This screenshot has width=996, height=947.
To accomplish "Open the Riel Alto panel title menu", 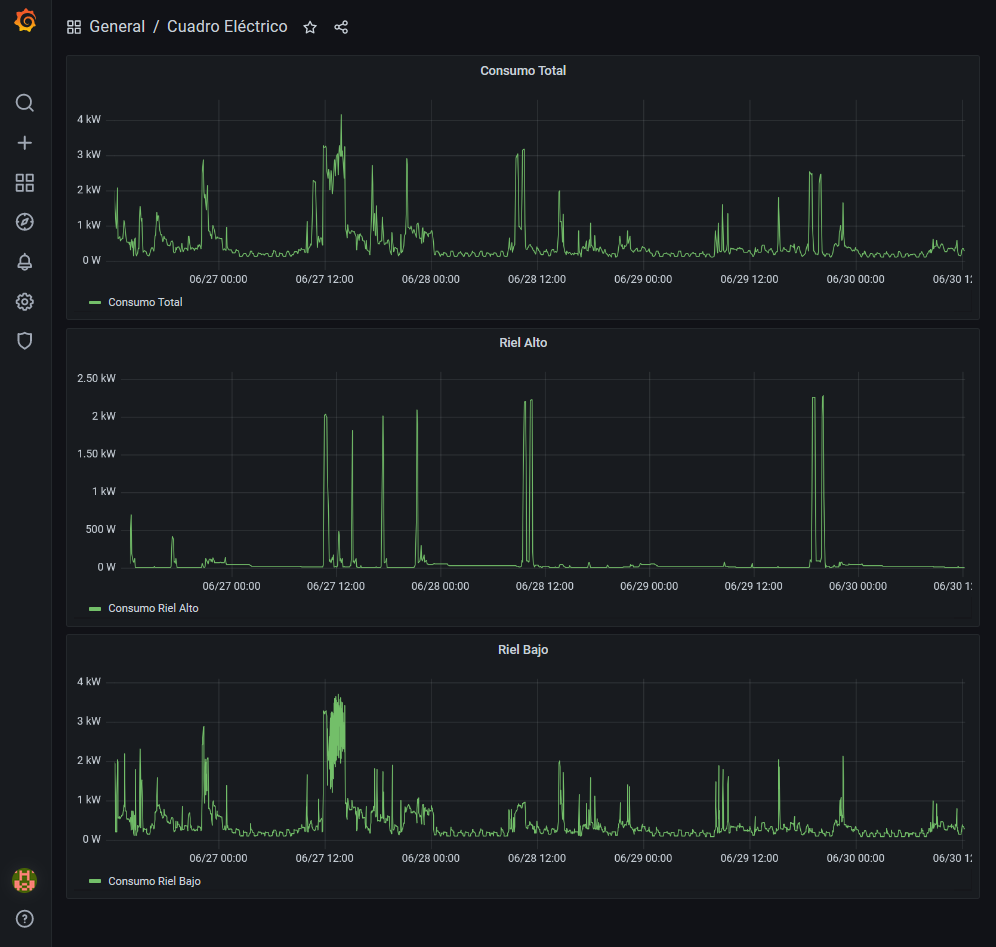I will click(523, 342).
